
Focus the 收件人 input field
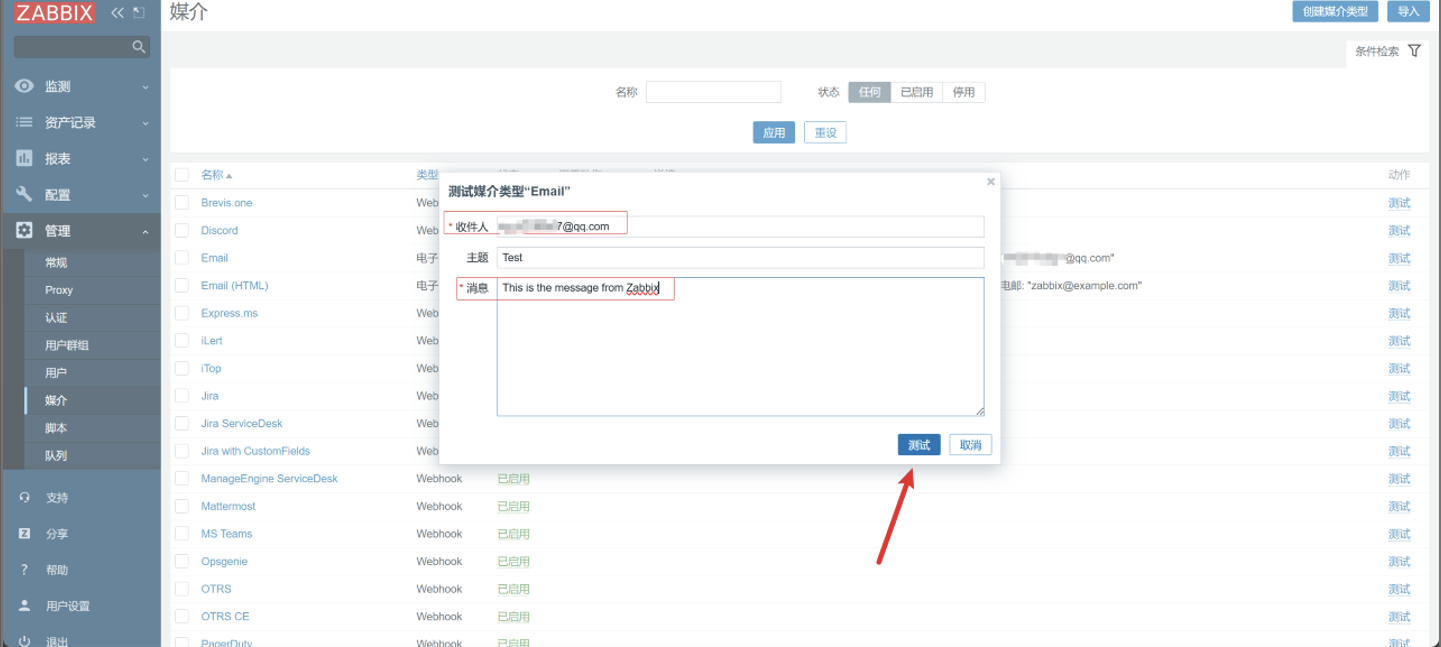pyautogui.click(x=740, y=227)
